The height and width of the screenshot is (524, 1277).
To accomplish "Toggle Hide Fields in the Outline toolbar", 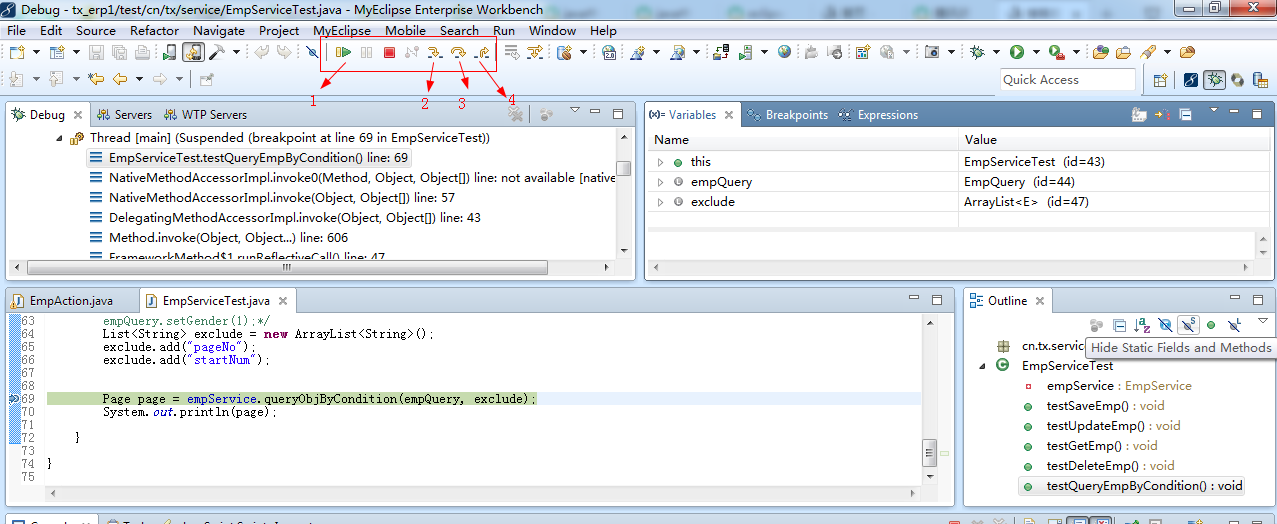I will point(1165,325).
